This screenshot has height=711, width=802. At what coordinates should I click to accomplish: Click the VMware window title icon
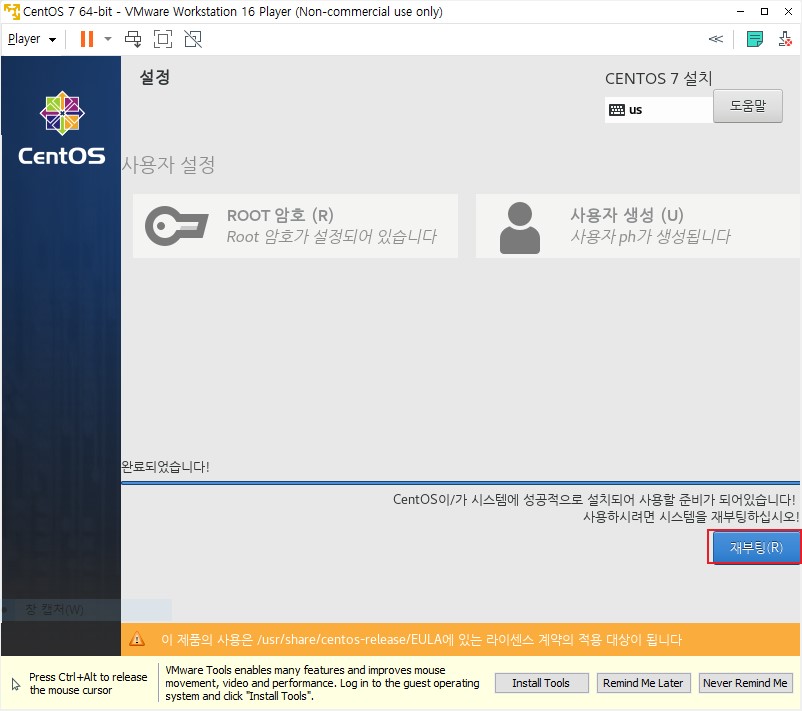[x=11, y=11]
